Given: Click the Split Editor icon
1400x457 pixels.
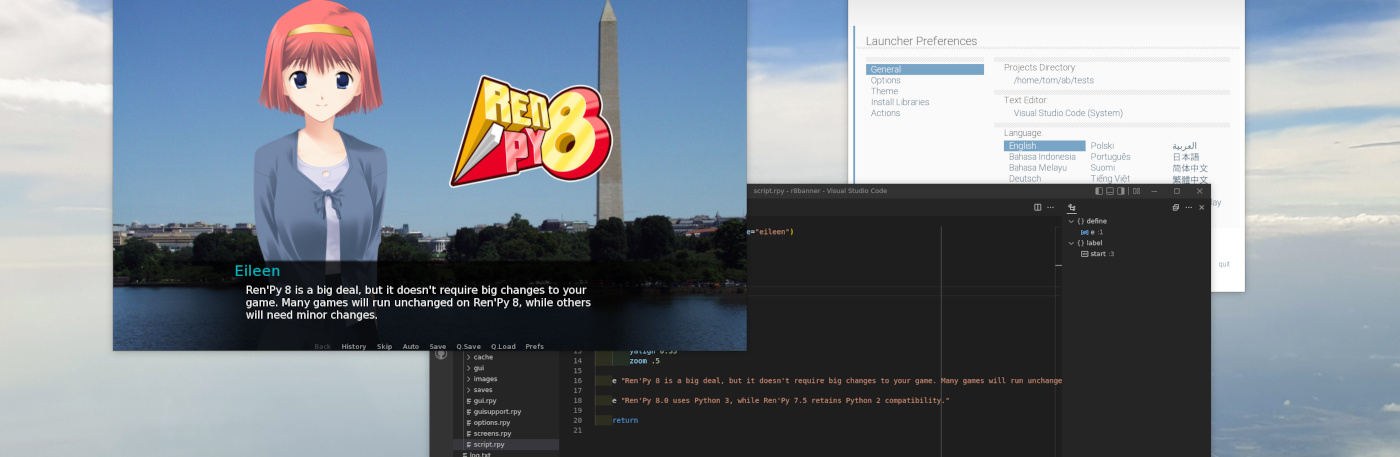Looking at the screenshot, I should [x=1037, y=208].
